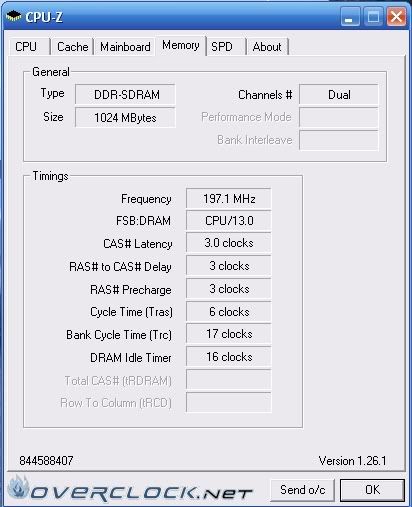Confirm with the OK button
Screen dimensions: 412x507
click(372, 490)
